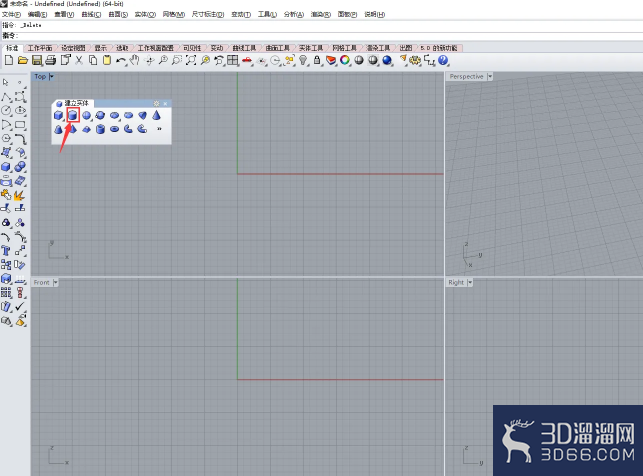Select the Torus tool in the solid palette
643x476 pixels.
tap(114, 129)
